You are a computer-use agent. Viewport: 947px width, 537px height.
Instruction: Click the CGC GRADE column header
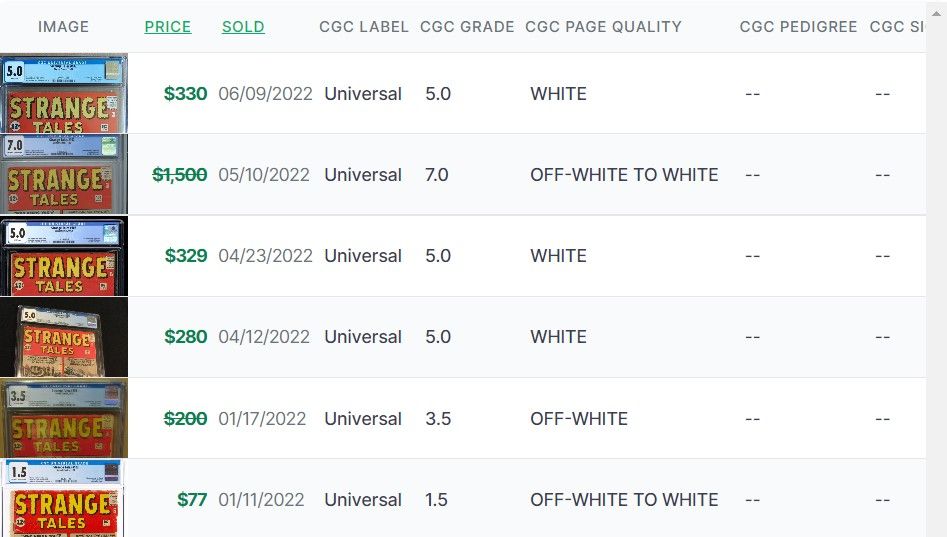[467, 27]
